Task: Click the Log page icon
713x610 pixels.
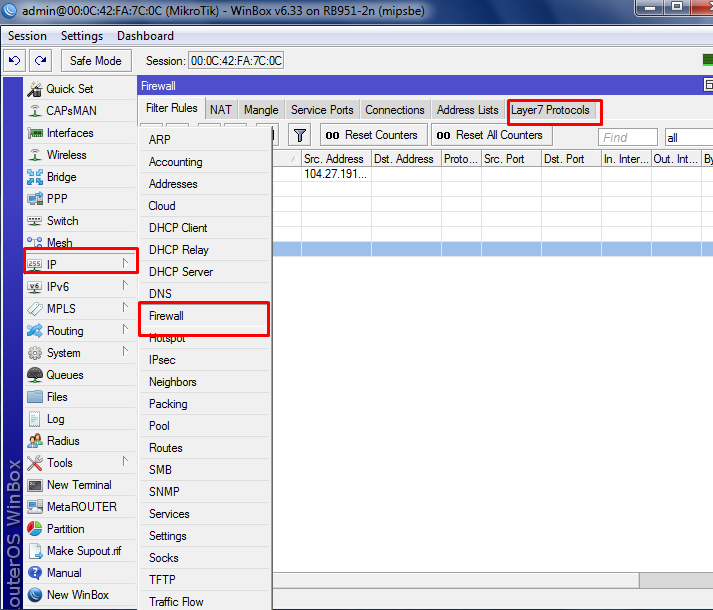Action: point(35,419)
